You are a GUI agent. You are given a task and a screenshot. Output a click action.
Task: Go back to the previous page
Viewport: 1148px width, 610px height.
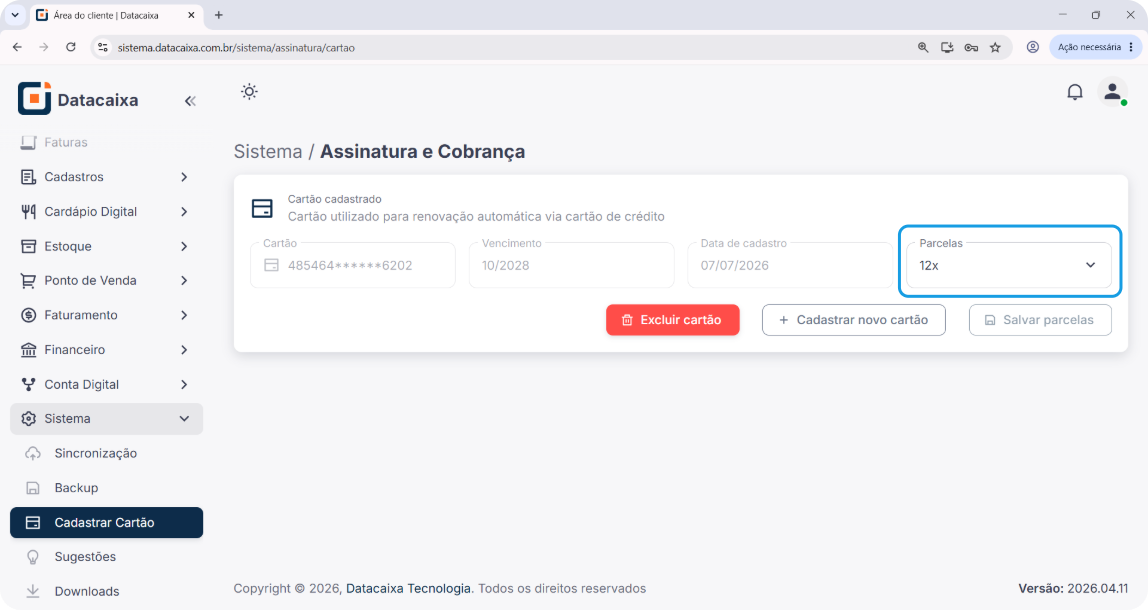click(18, 47)
